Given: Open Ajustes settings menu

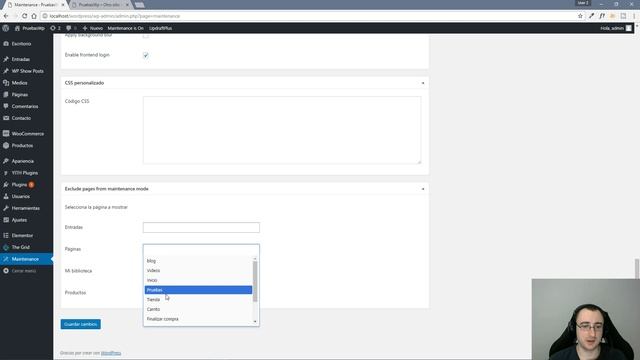Looking at the screenshot, I should [19, 220].
